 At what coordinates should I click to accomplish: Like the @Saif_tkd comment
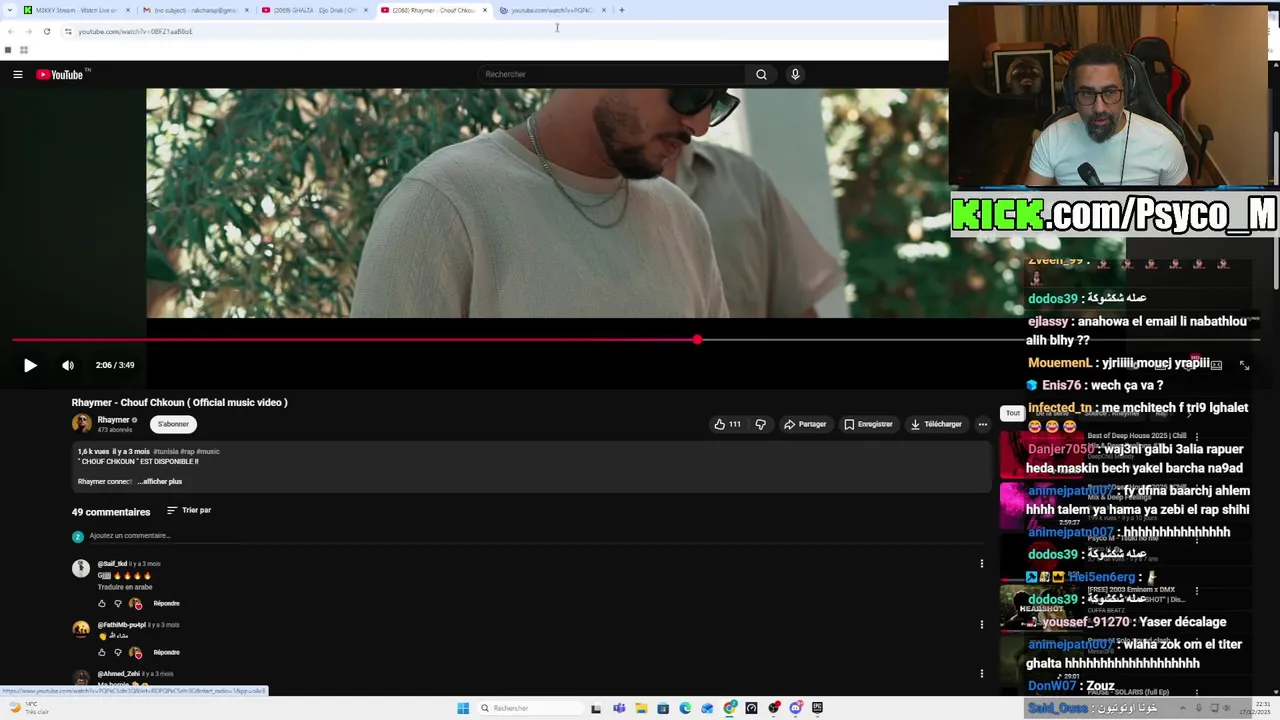pos(102,604)
